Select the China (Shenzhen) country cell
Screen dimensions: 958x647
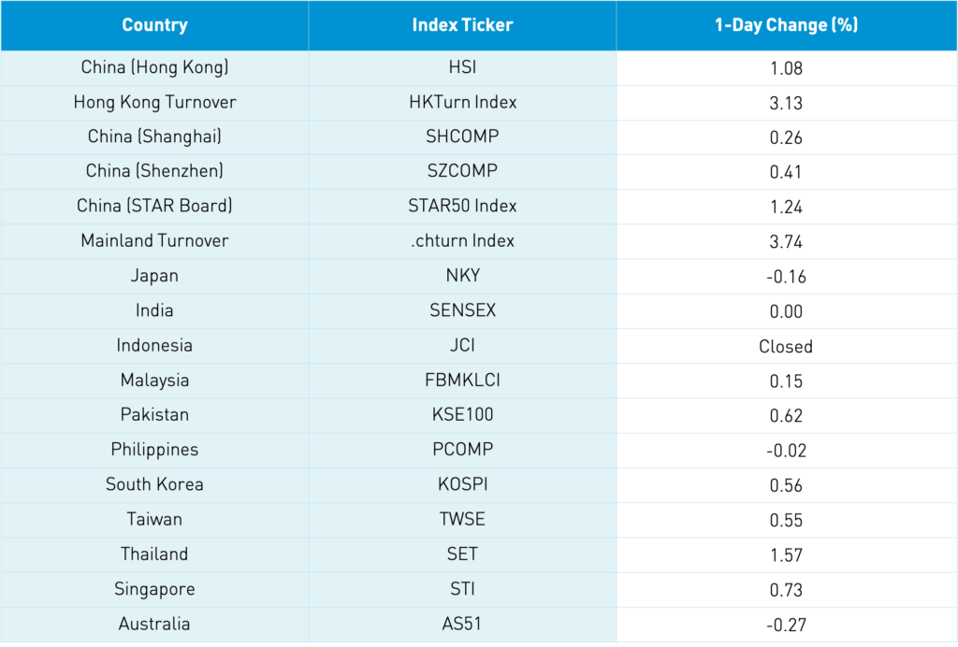click(x=154, y=172)
